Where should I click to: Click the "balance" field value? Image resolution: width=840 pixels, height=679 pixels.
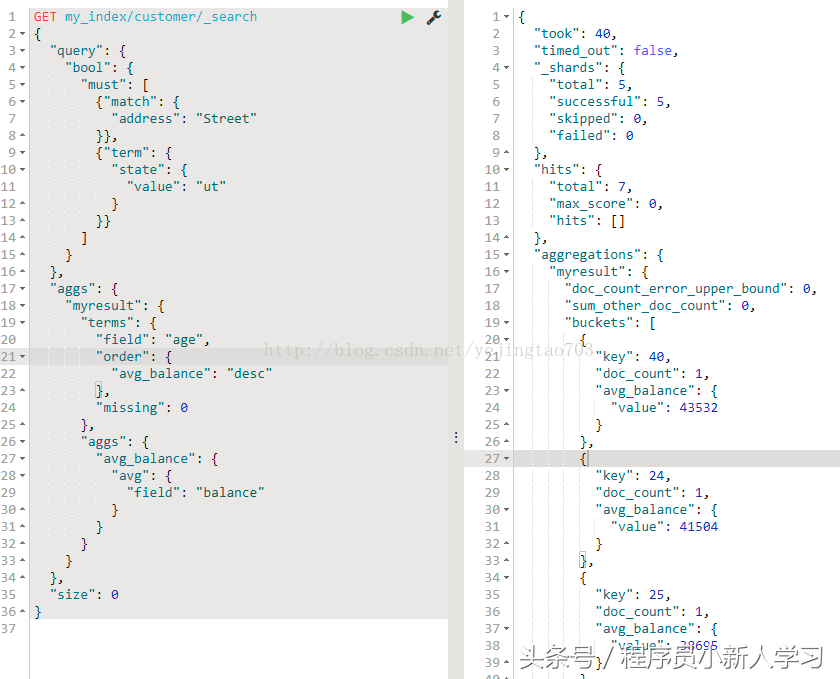pyautogui.click(x=230, y=493)
